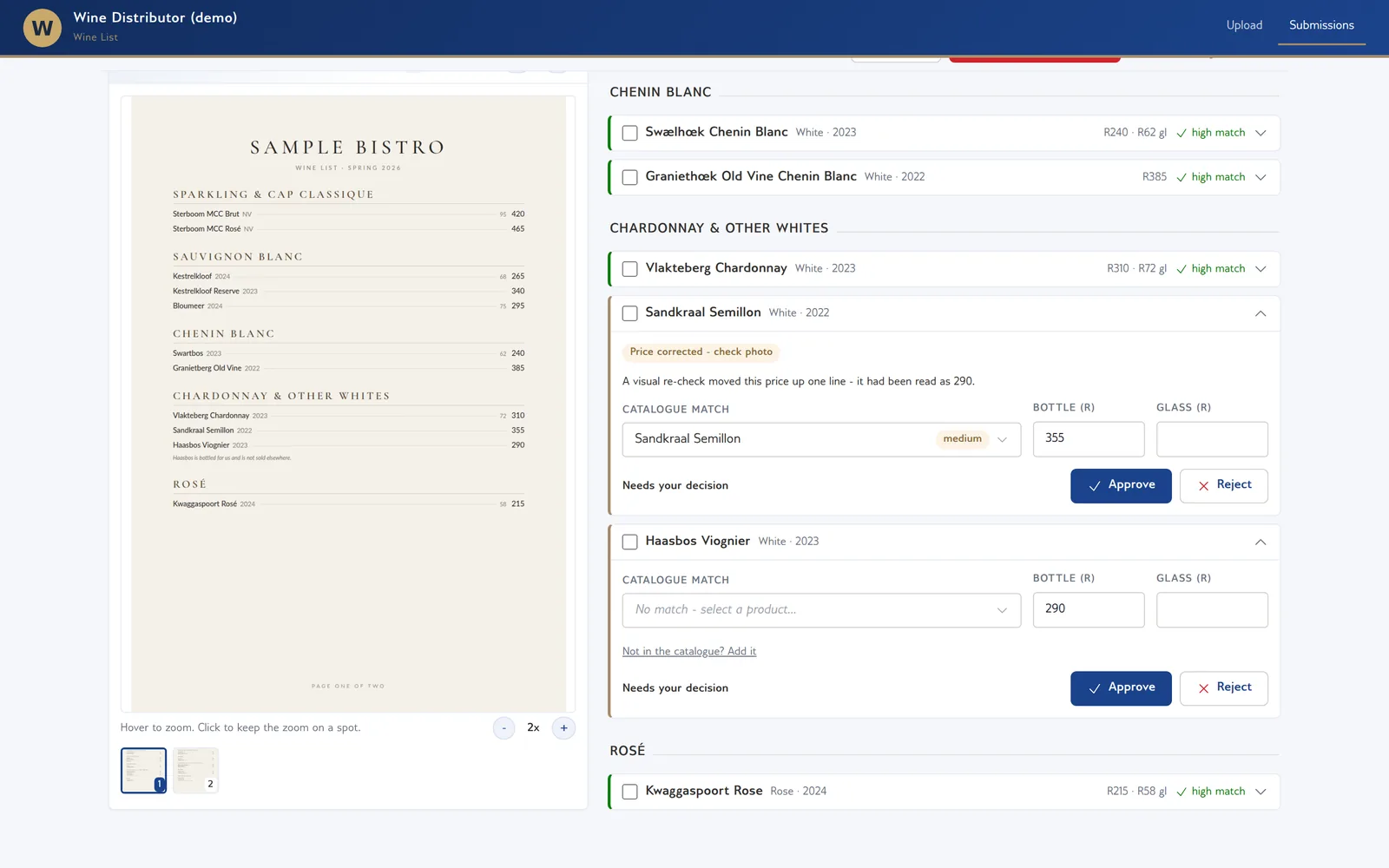Select page 1 thumbnail
The height and width of the screenshot is (868, 1389).
tap(143, 771)
